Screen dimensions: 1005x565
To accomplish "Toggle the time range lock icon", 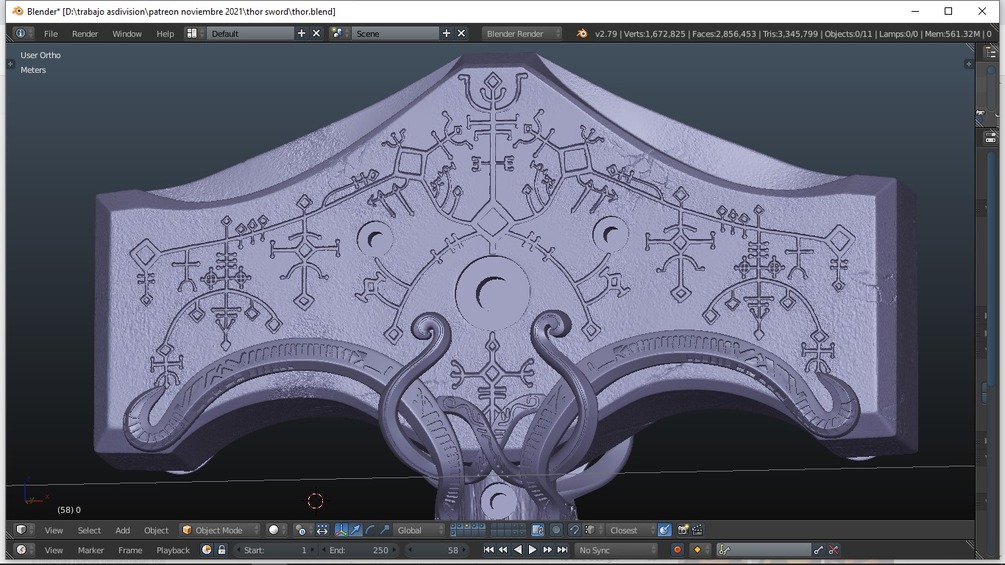I will point(221,550).
